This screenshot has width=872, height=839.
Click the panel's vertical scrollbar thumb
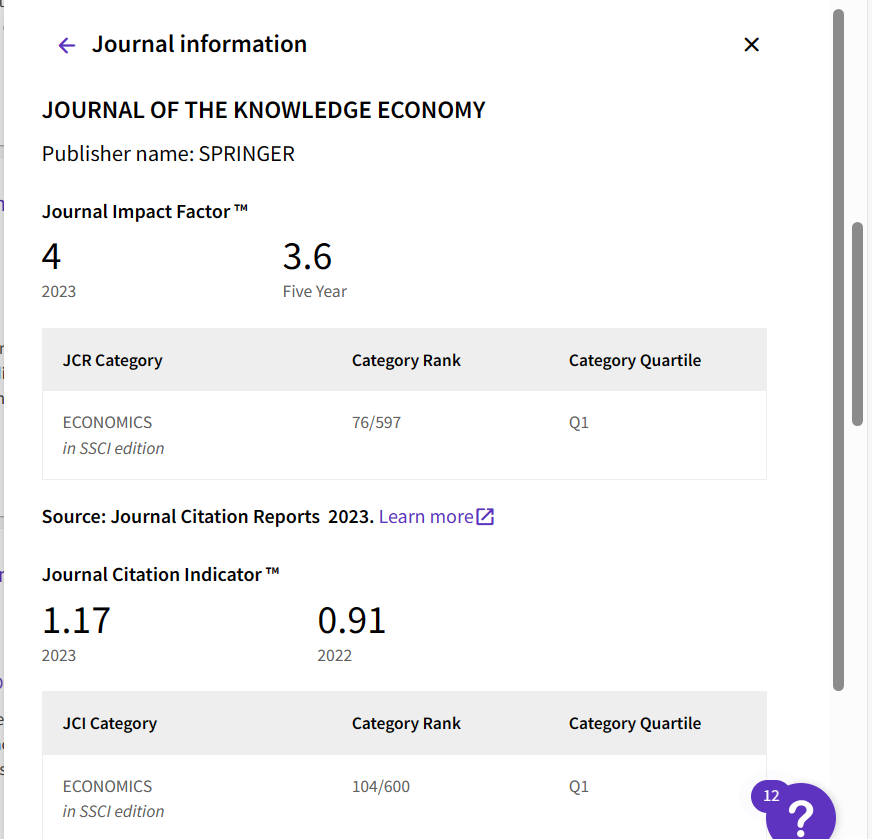point(857,325)
